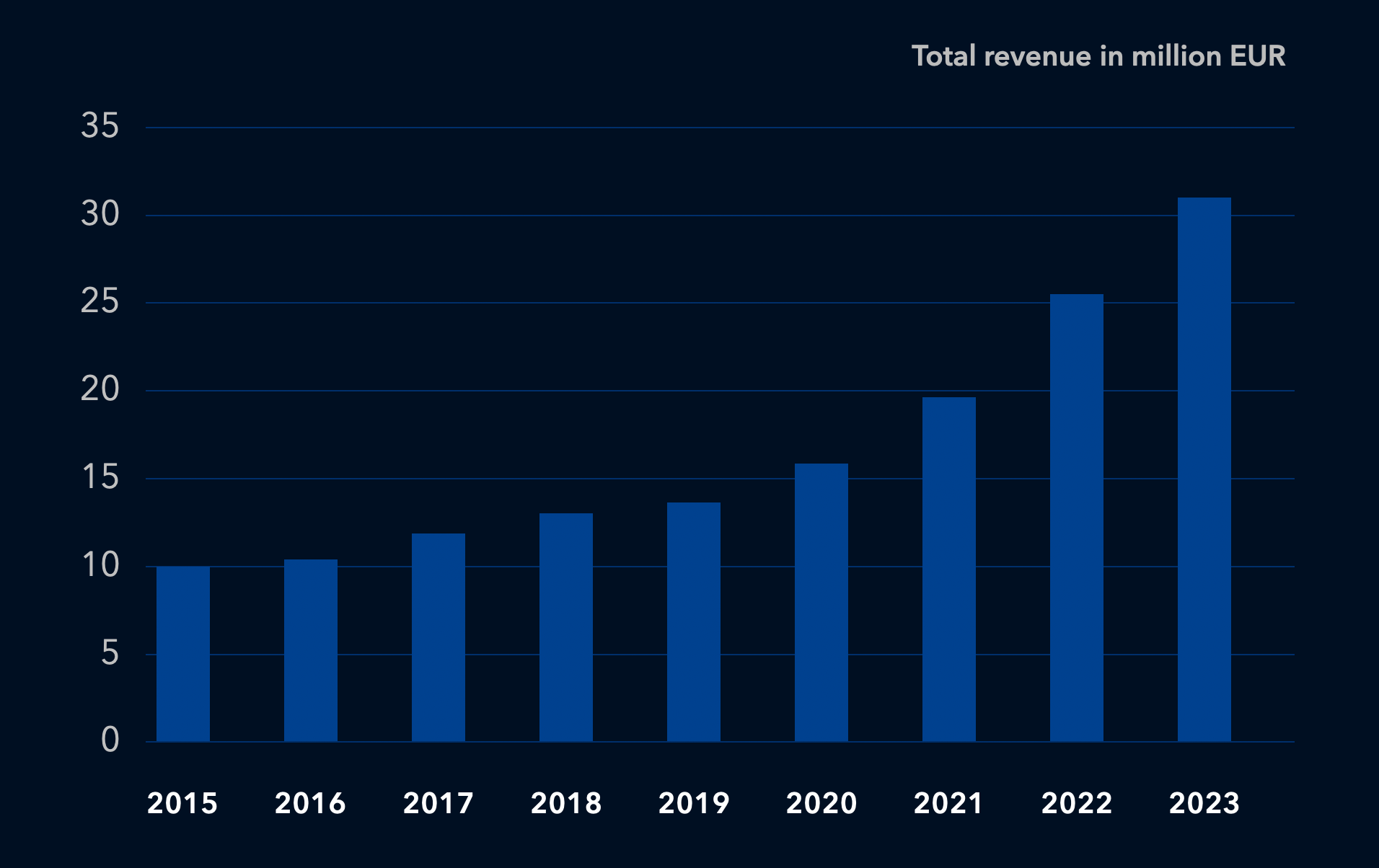Select the 2019 revenue bar
This screenshot has height=868, width=1379.
click(x=694, y=622)
